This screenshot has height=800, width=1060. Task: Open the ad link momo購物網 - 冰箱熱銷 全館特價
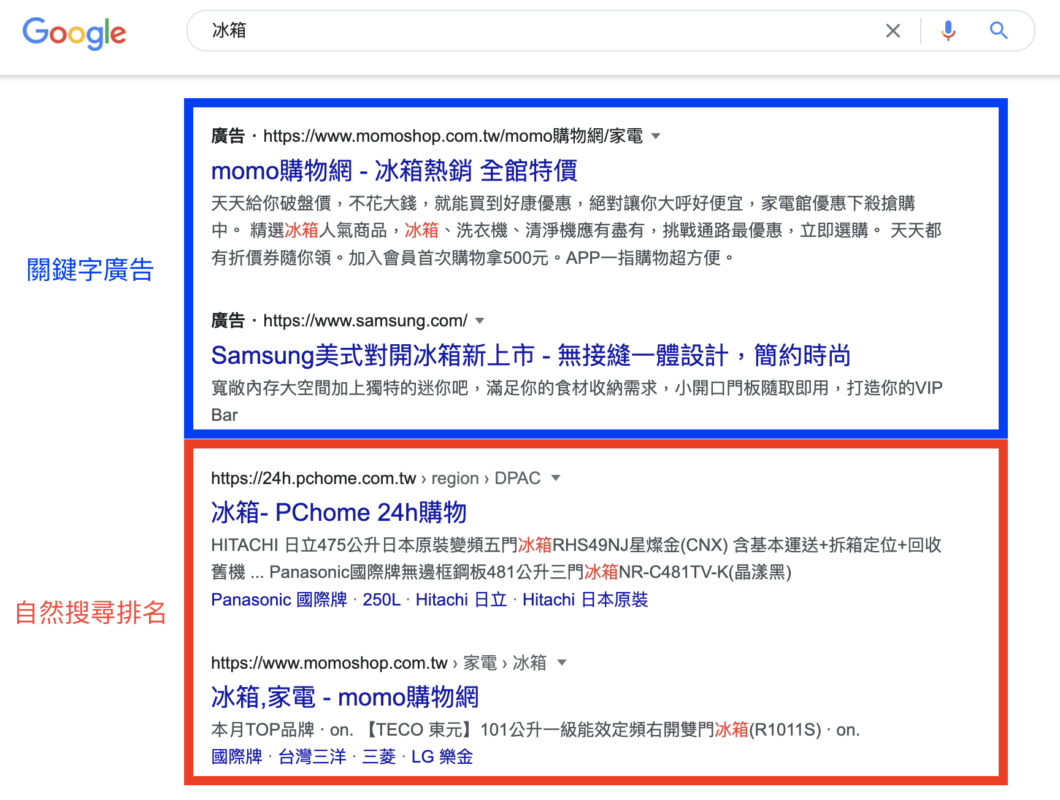click(394, 170)
